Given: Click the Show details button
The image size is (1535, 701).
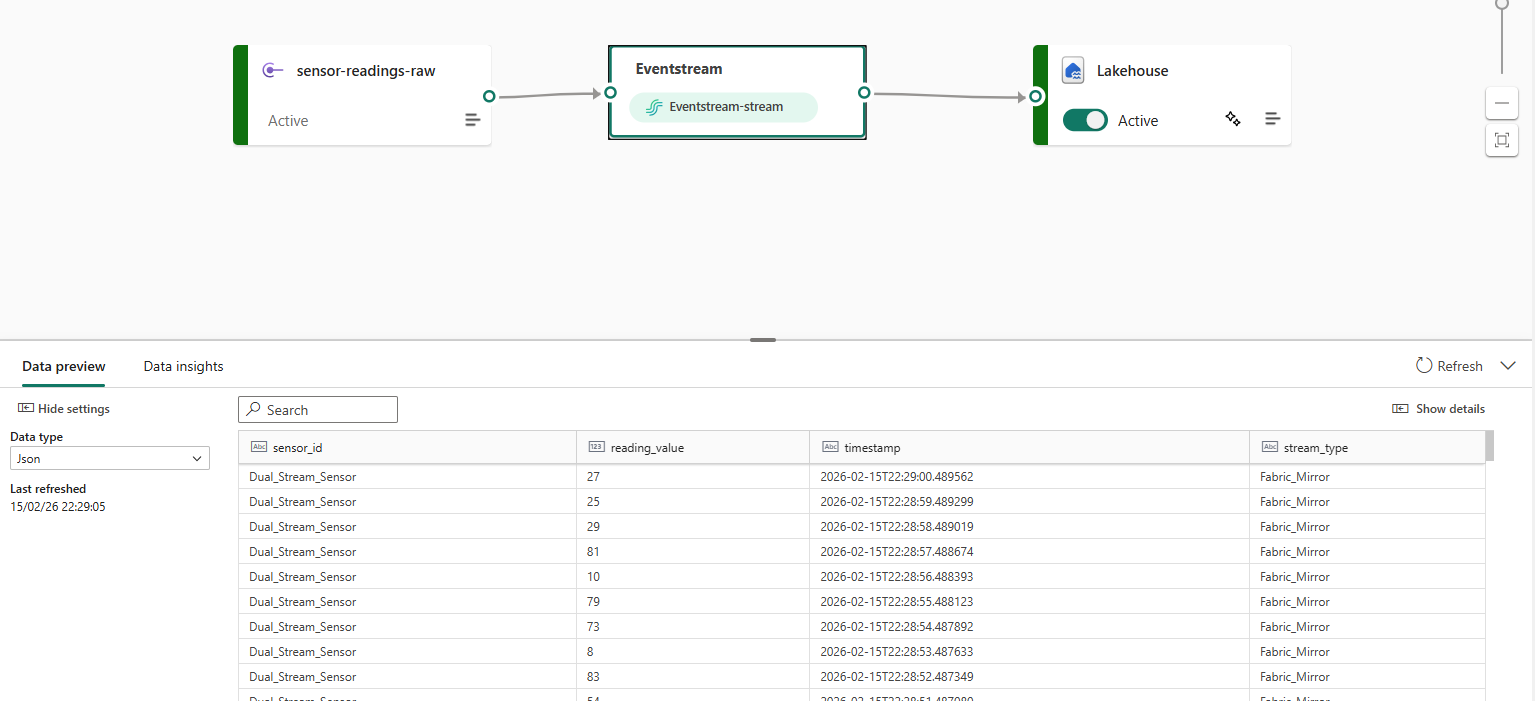Looking at the screenshot, I should pyautogui.click(x=1438, y=408).
